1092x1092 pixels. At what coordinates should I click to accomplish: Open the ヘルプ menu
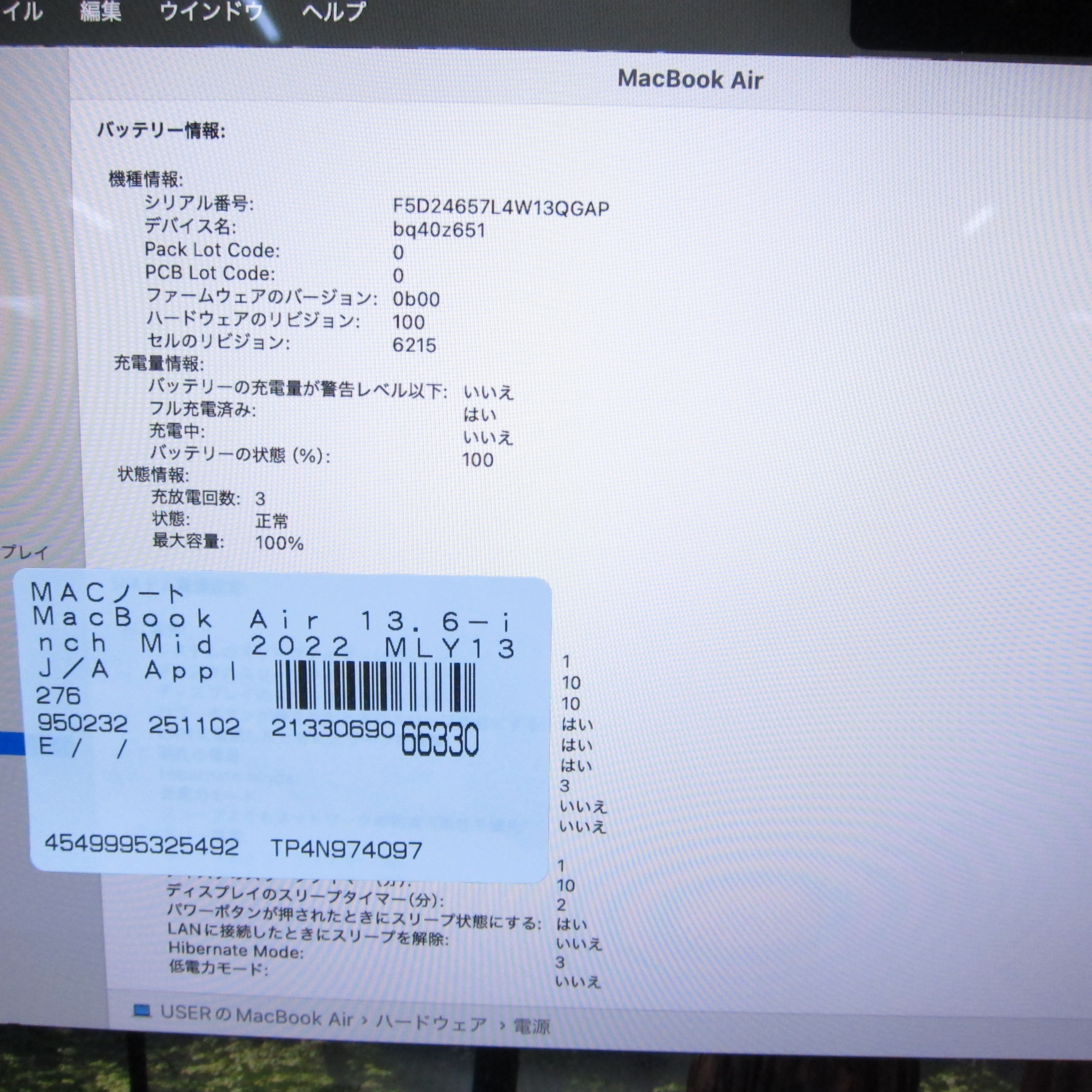tap(334, 12)
